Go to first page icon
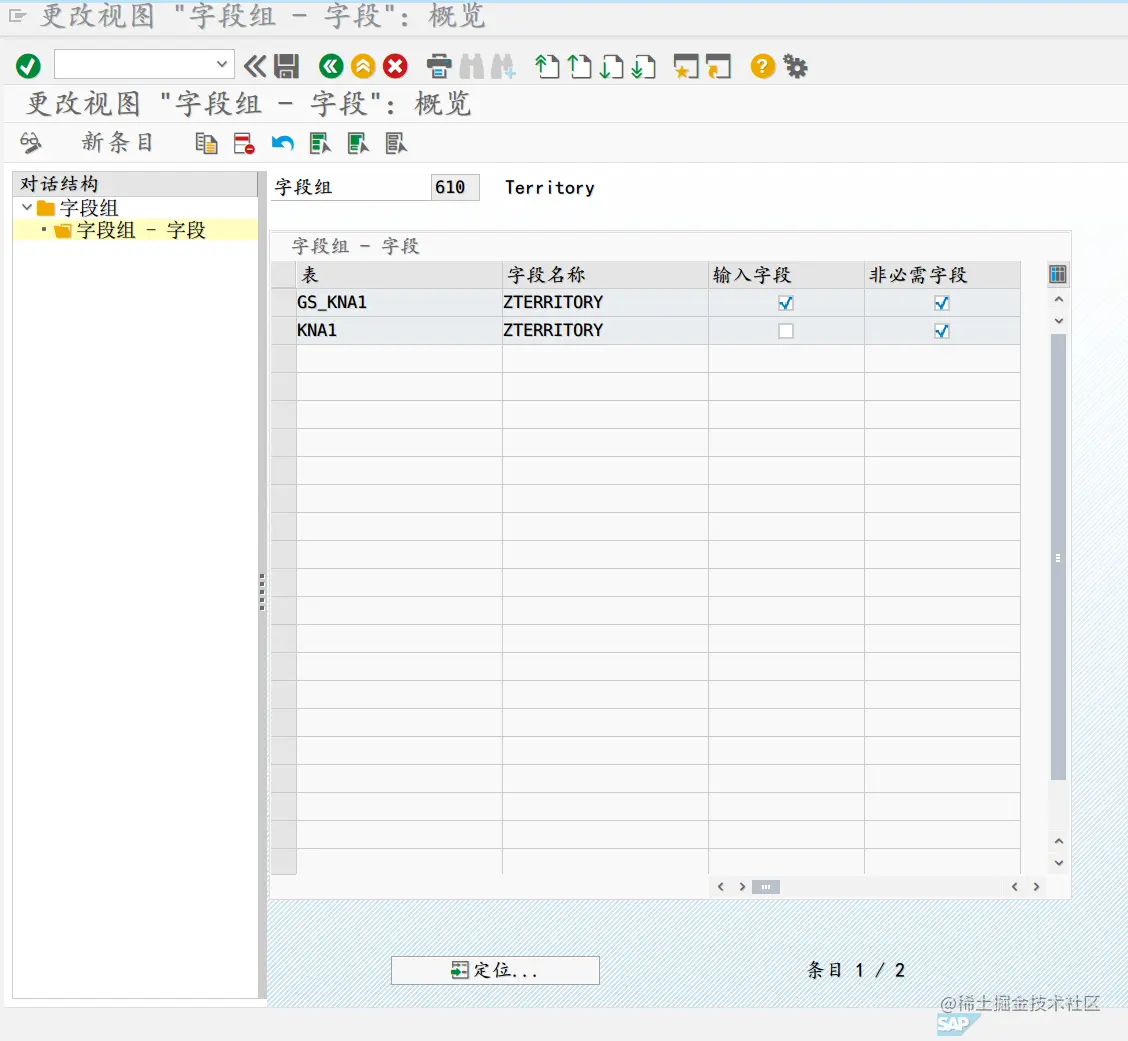Image resolution: width=1128 pixels, height=1041 pixels. [547, 67]
